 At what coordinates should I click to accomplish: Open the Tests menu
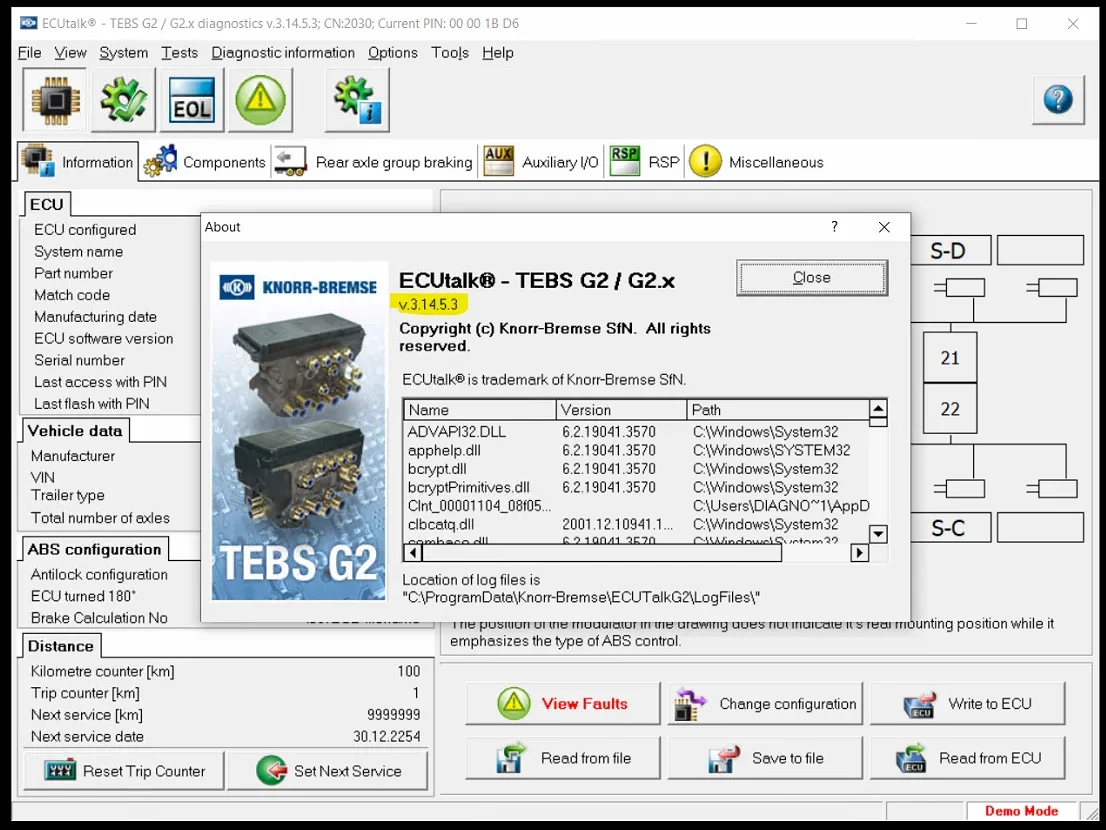tap(179, 53)
